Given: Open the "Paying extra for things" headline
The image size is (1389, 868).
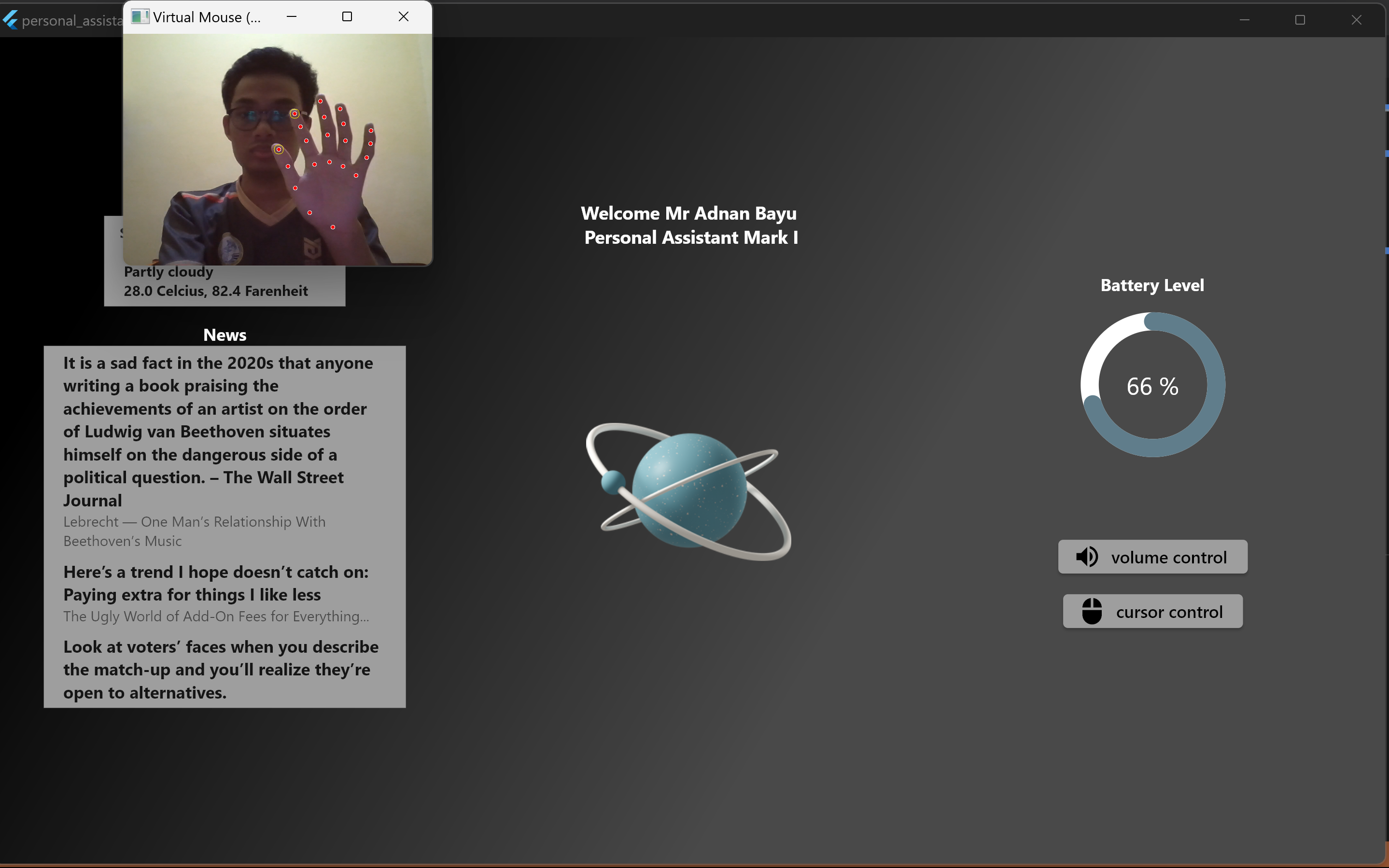Looking at the screenshot, I should (216, 583).
